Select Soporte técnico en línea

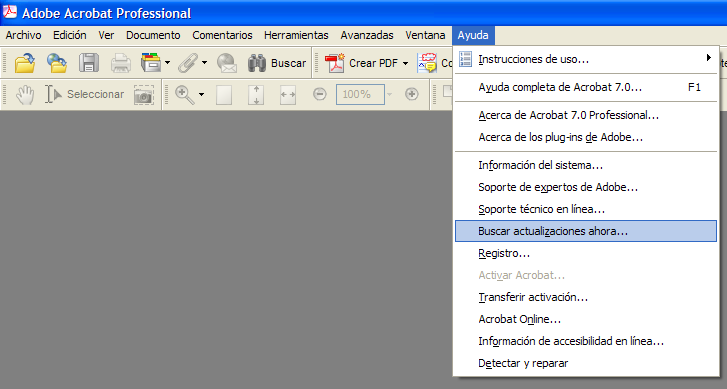[x=586, y=209]
